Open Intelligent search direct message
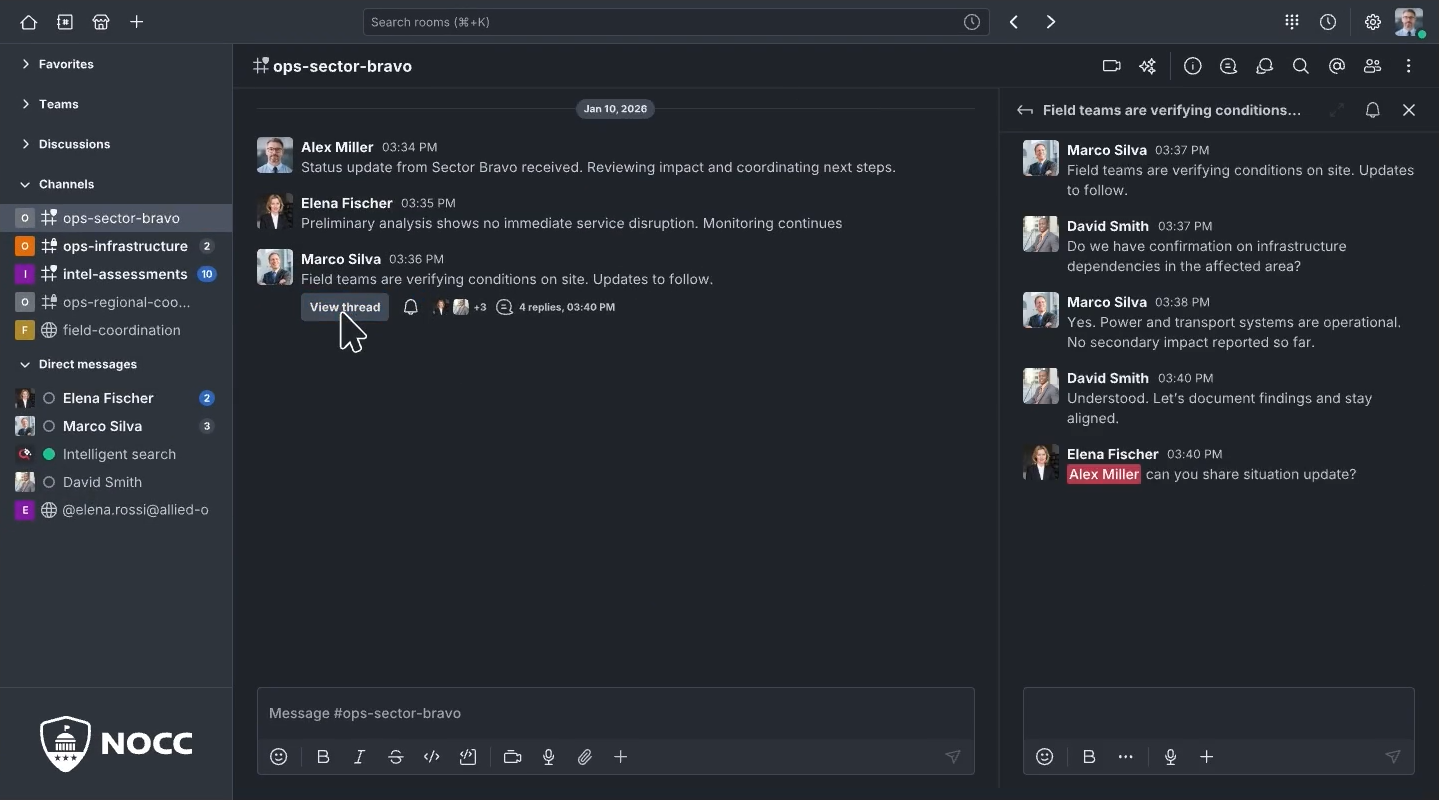Image resolution: width=1439 pixels, height=800 pixels. [116, 454]
